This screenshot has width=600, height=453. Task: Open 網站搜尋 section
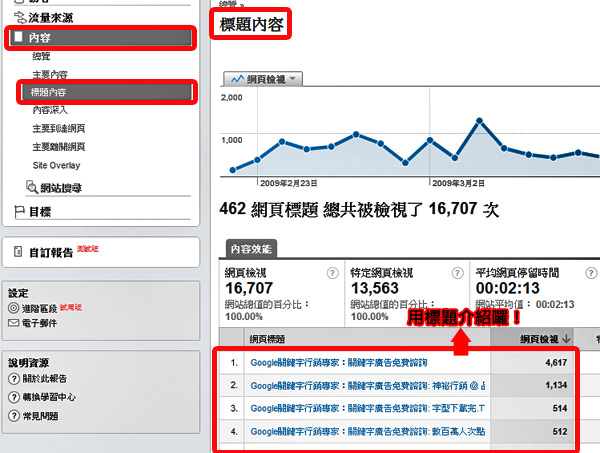pos(61,188)
